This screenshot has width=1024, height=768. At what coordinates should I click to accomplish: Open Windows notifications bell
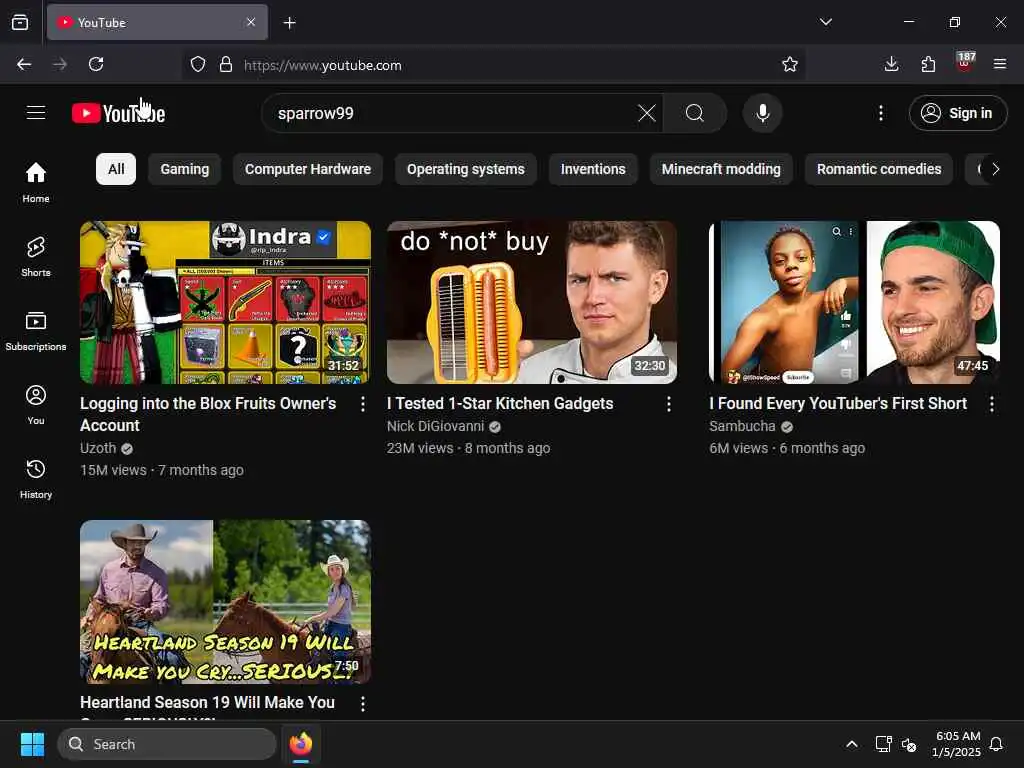996,744
